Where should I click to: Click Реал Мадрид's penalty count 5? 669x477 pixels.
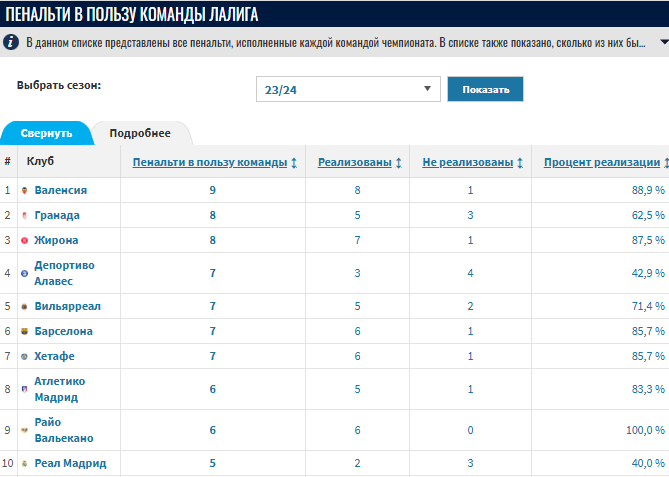(212, 464)
